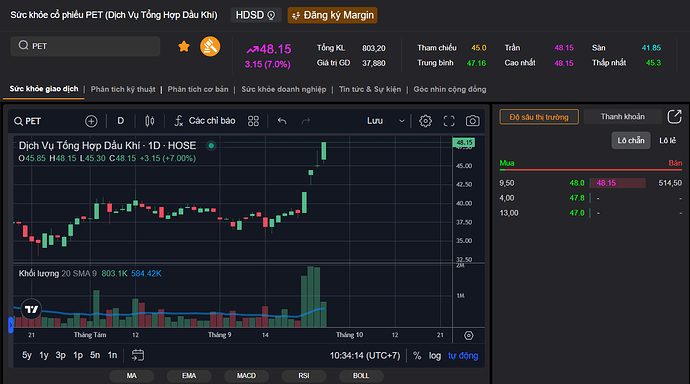Image resolution: width=690 pixels, height=384 pixels.
Task: Click the price scale settings icon
Action: click(469, 336)
